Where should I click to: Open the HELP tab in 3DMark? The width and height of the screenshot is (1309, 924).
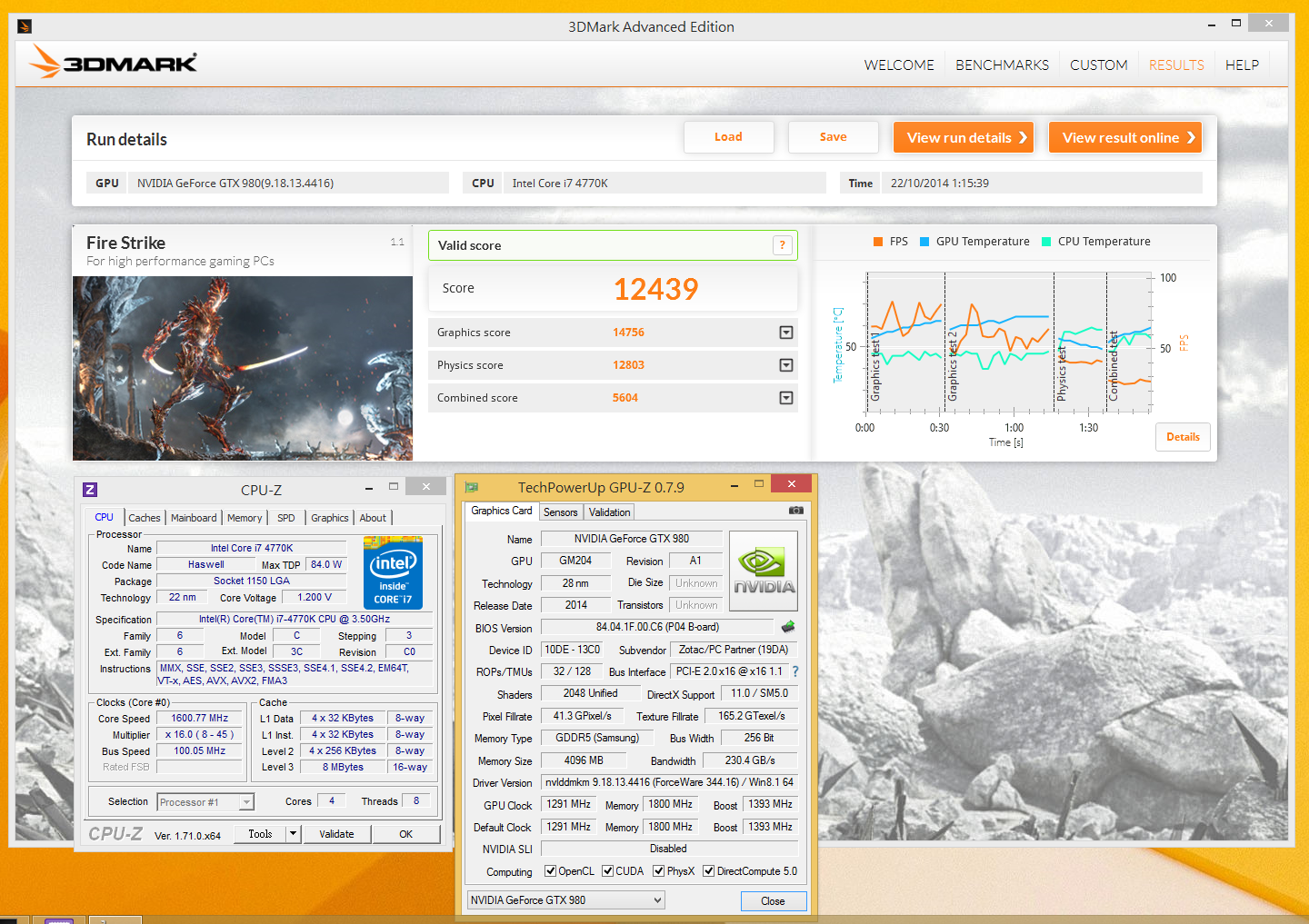1242,65
